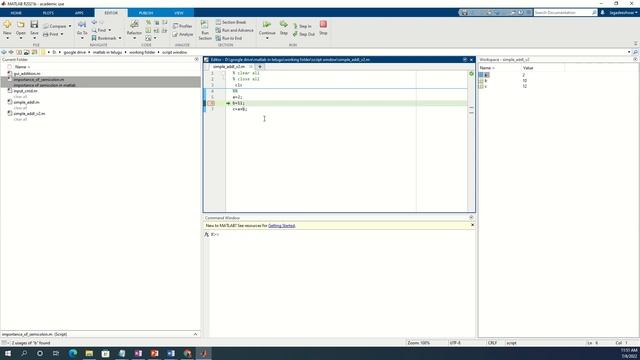The width and height of the screenshot is (640, 360).
Task: Open the Refactor dropdown arrow
Action: click(134, 38)
